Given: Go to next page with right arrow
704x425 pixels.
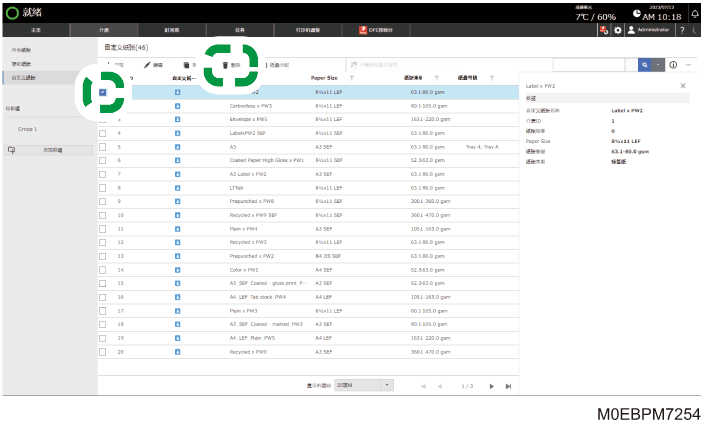Looking at the screenshot, I should tap(492, 386).
